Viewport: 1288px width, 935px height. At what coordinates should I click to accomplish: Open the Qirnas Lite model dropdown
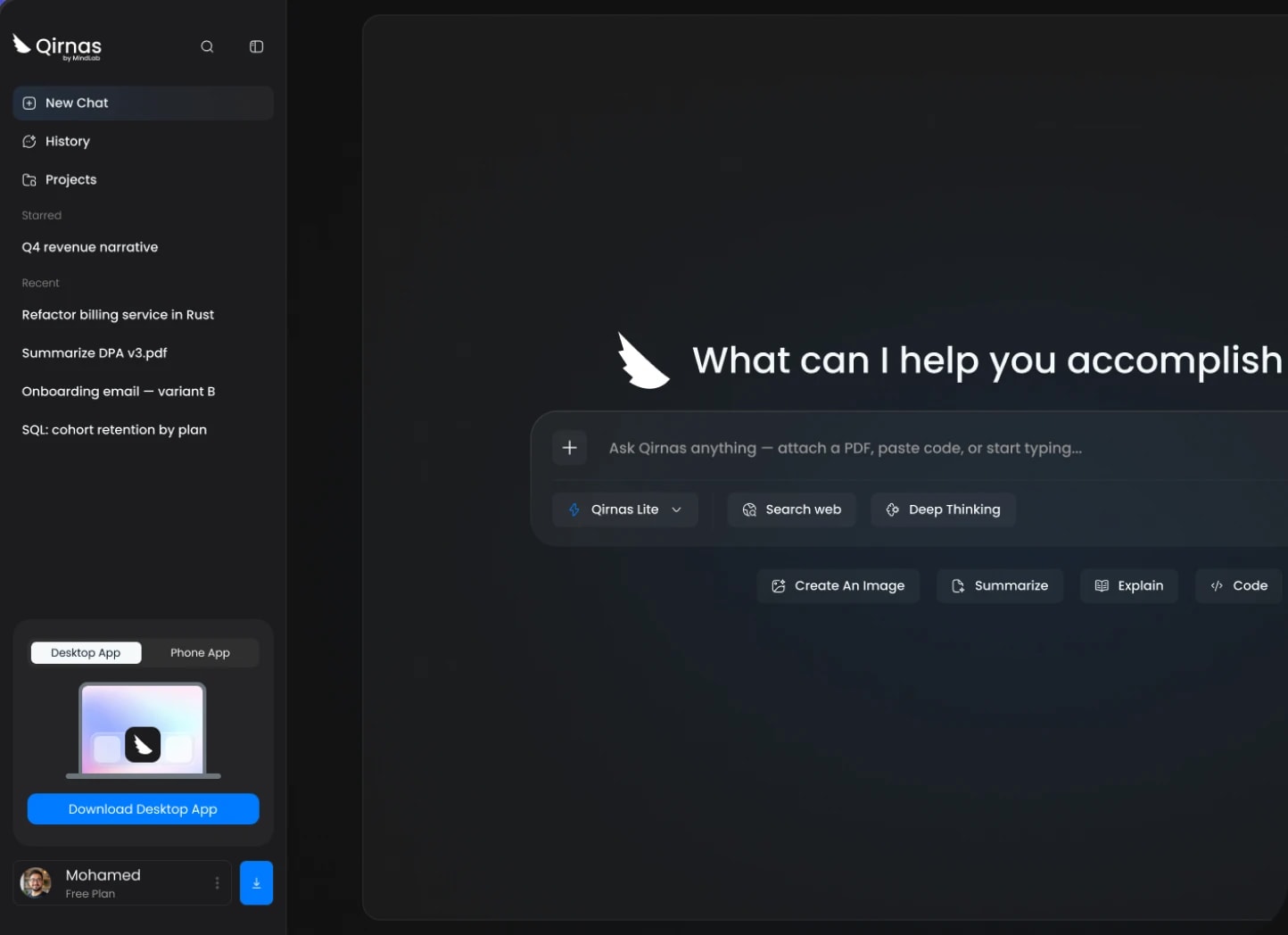[625, 509]
